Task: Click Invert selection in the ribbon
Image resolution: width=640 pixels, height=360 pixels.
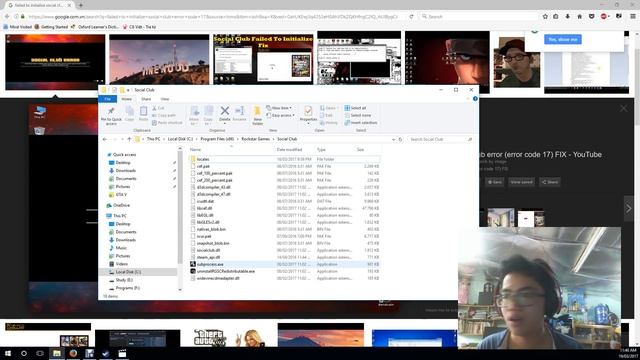Action: coord(361,123)
